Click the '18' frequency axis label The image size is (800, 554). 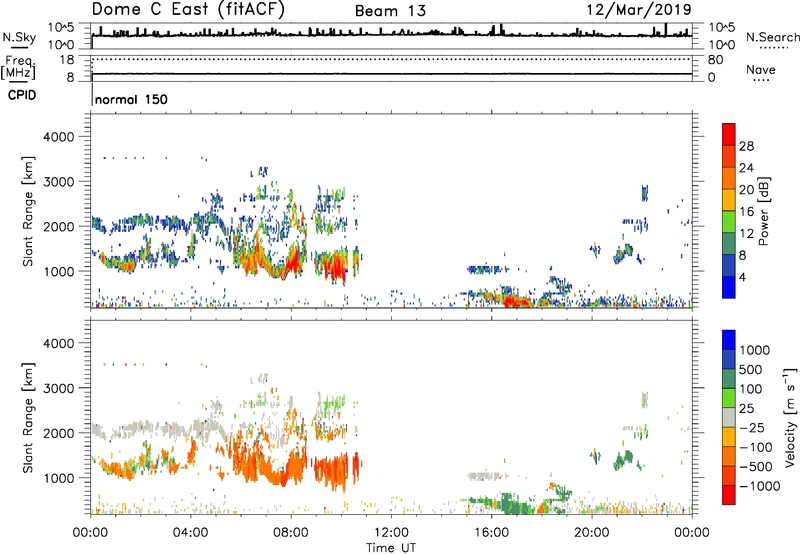pos(67,60)
